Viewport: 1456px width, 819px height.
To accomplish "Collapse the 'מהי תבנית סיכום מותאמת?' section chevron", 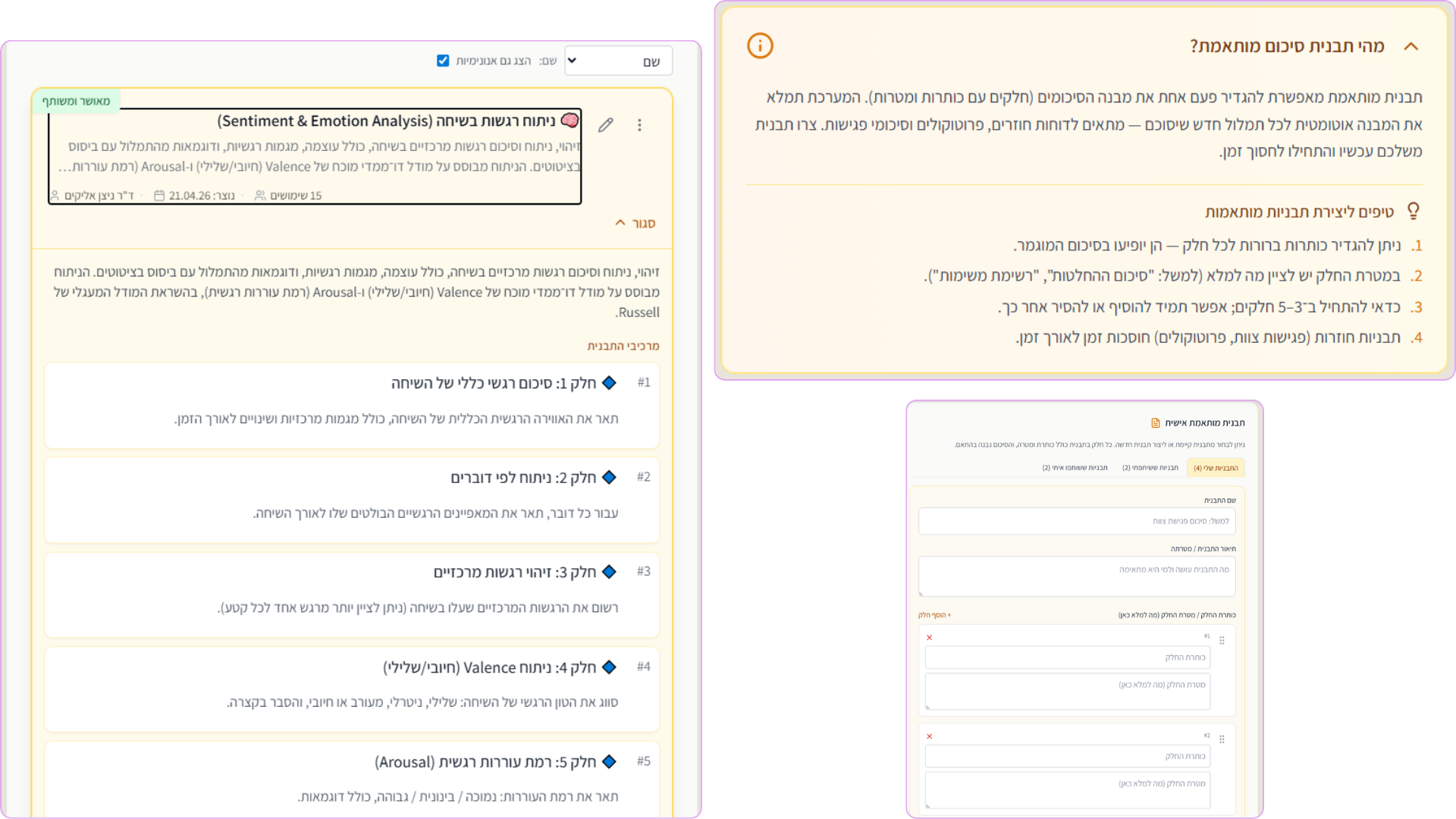I will pos(1410,46).
